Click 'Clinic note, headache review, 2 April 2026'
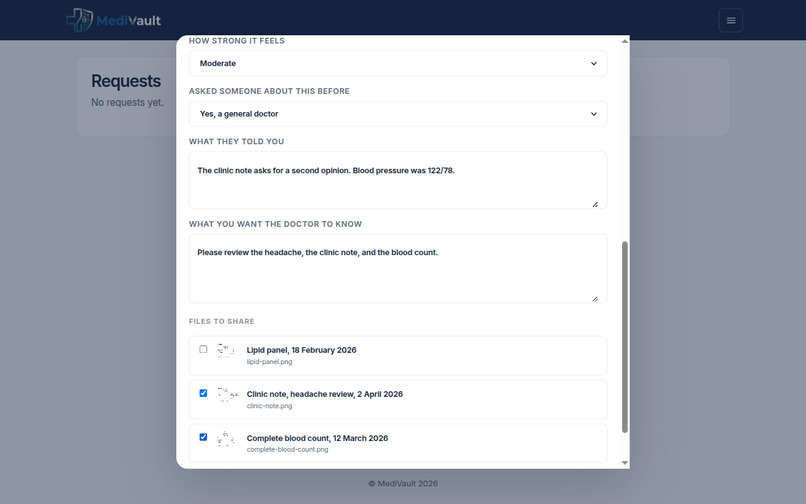 [324, 394]
